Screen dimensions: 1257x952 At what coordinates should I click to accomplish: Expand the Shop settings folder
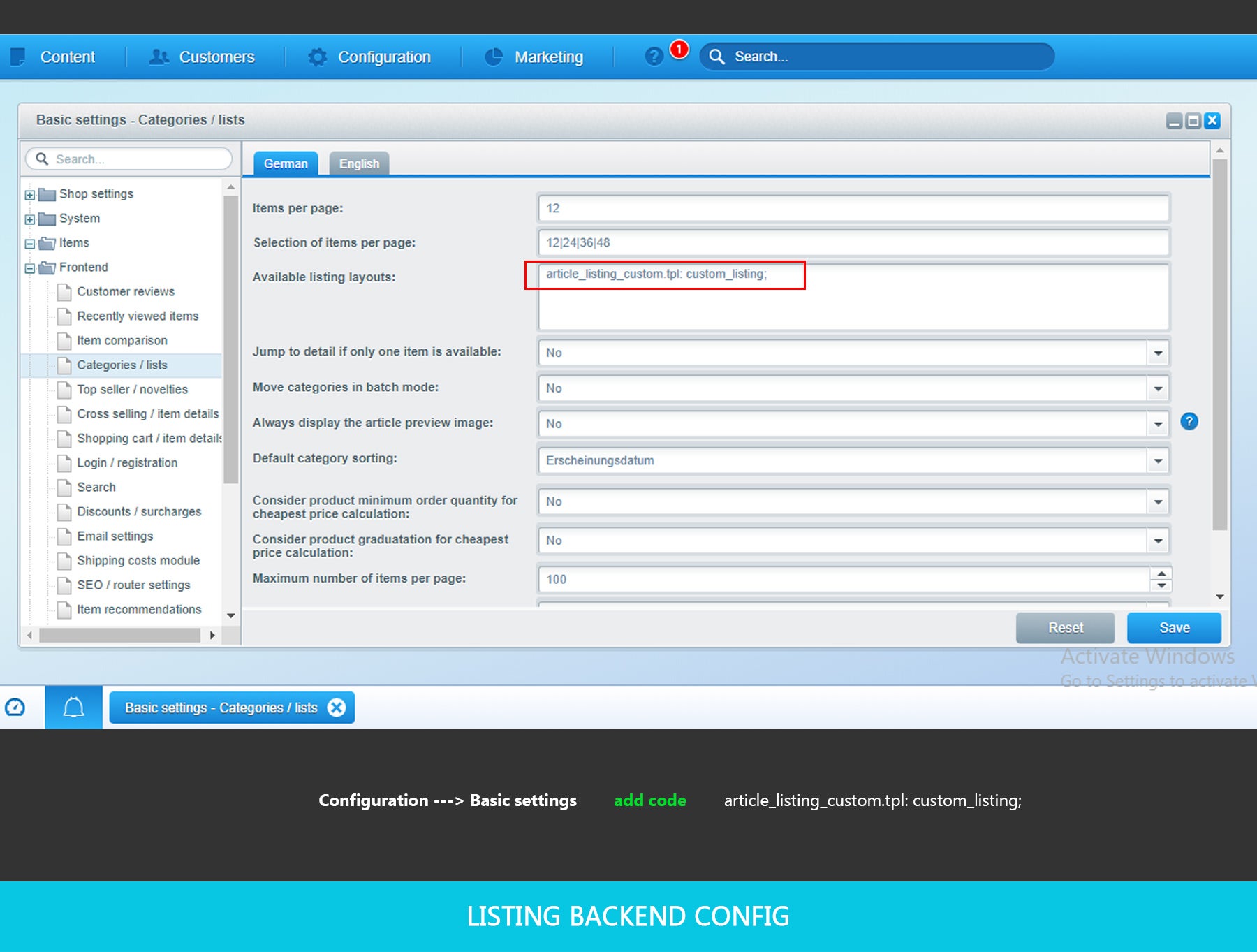tap(30, 195)
